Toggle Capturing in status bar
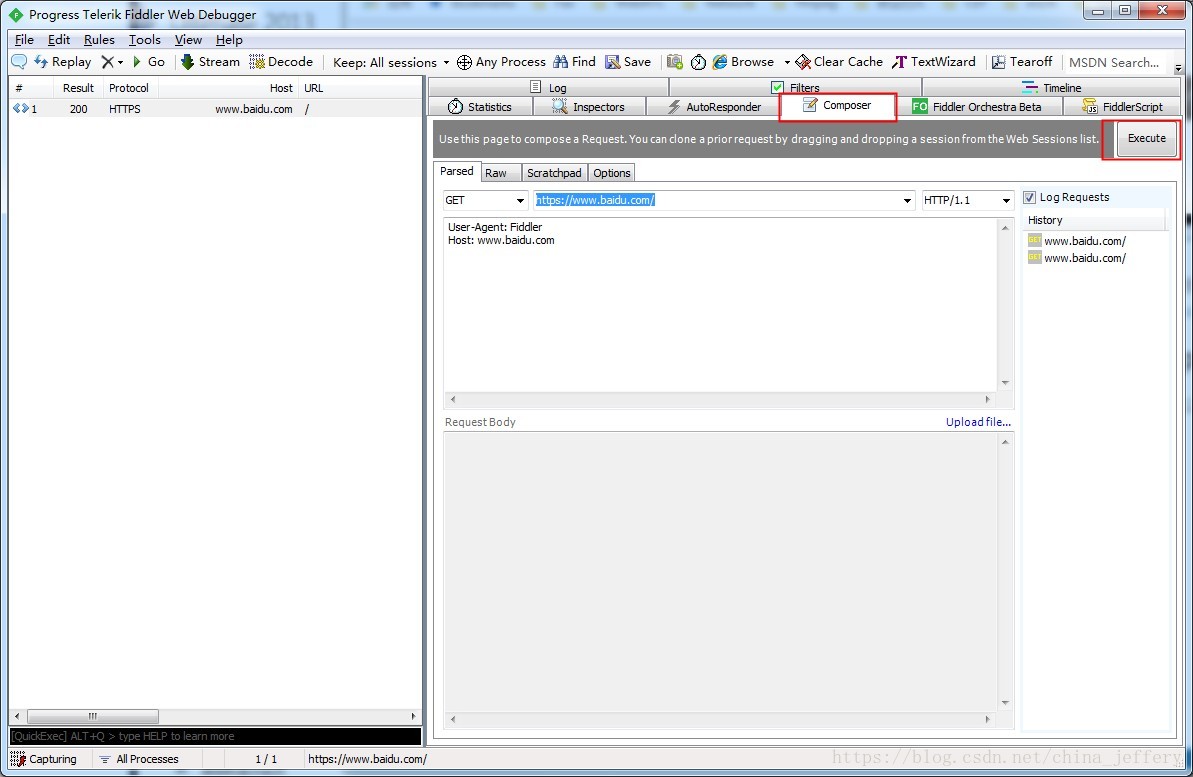Viewport: 1193px width, 777px height. pos(44,759)
